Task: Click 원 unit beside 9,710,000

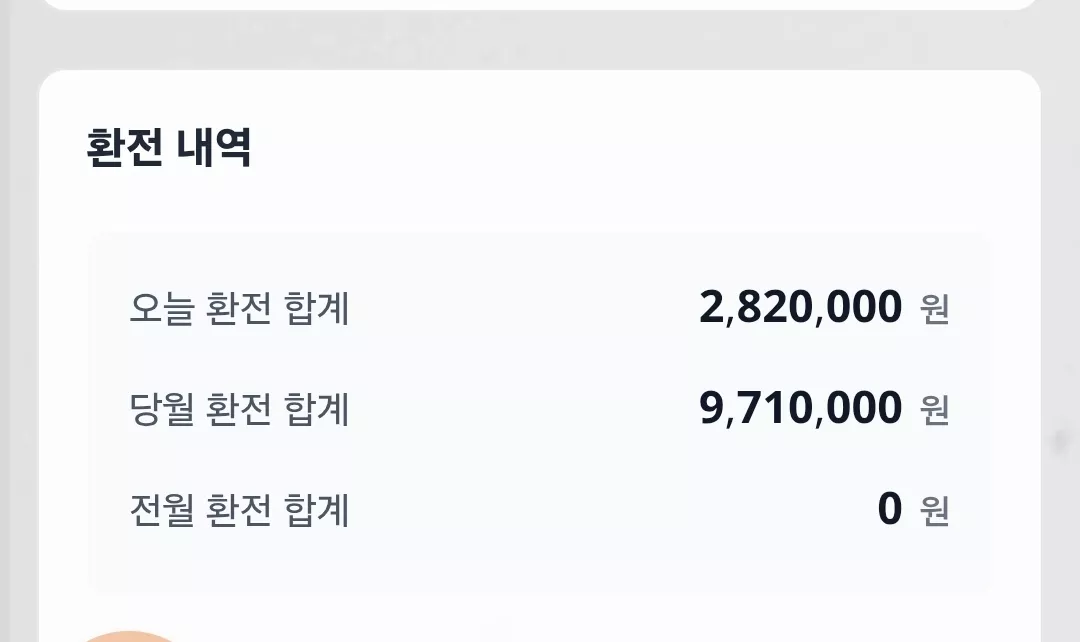Action: click(935, 410)
